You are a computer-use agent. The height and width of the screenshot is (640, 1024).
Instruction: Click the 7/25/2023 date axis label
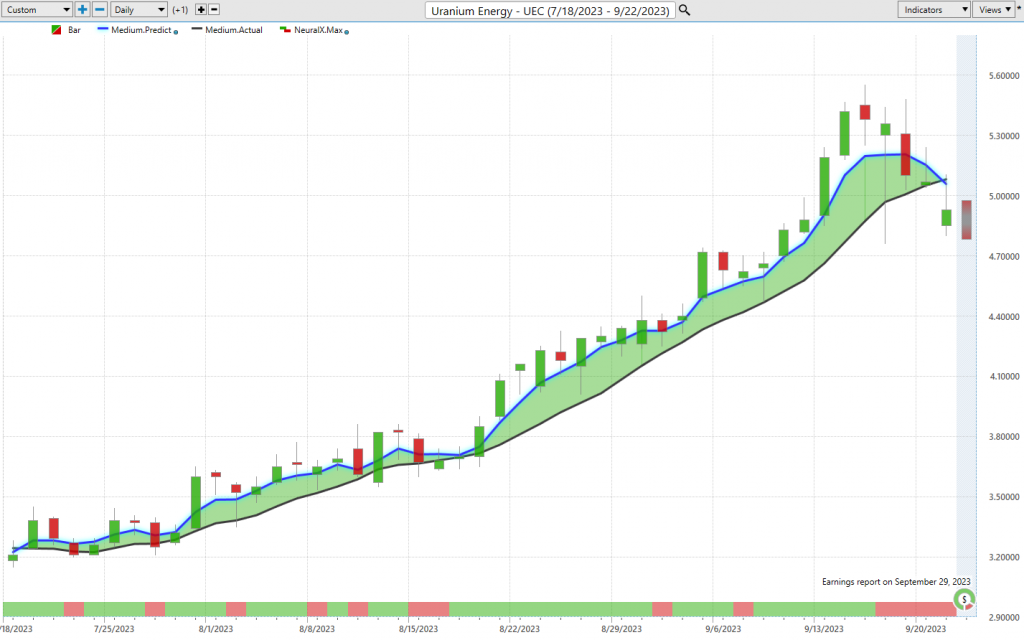click(114, 629)
